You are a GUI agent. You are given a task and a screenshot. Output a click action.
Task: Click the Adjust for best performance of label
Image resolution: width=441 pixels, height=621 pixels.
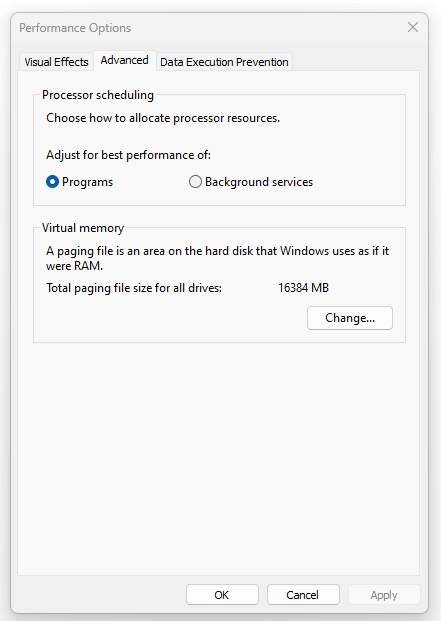click(x=128, y=155)
